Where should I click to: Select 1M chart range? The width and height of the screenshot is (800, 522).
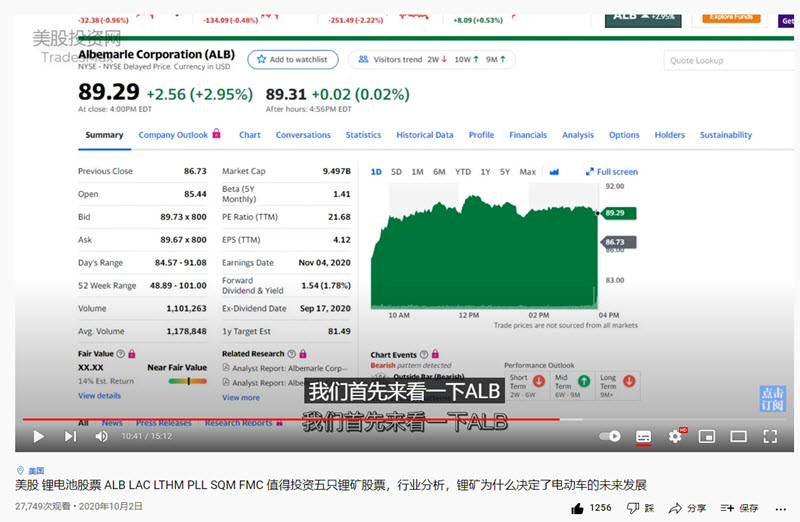coord(417,172)
